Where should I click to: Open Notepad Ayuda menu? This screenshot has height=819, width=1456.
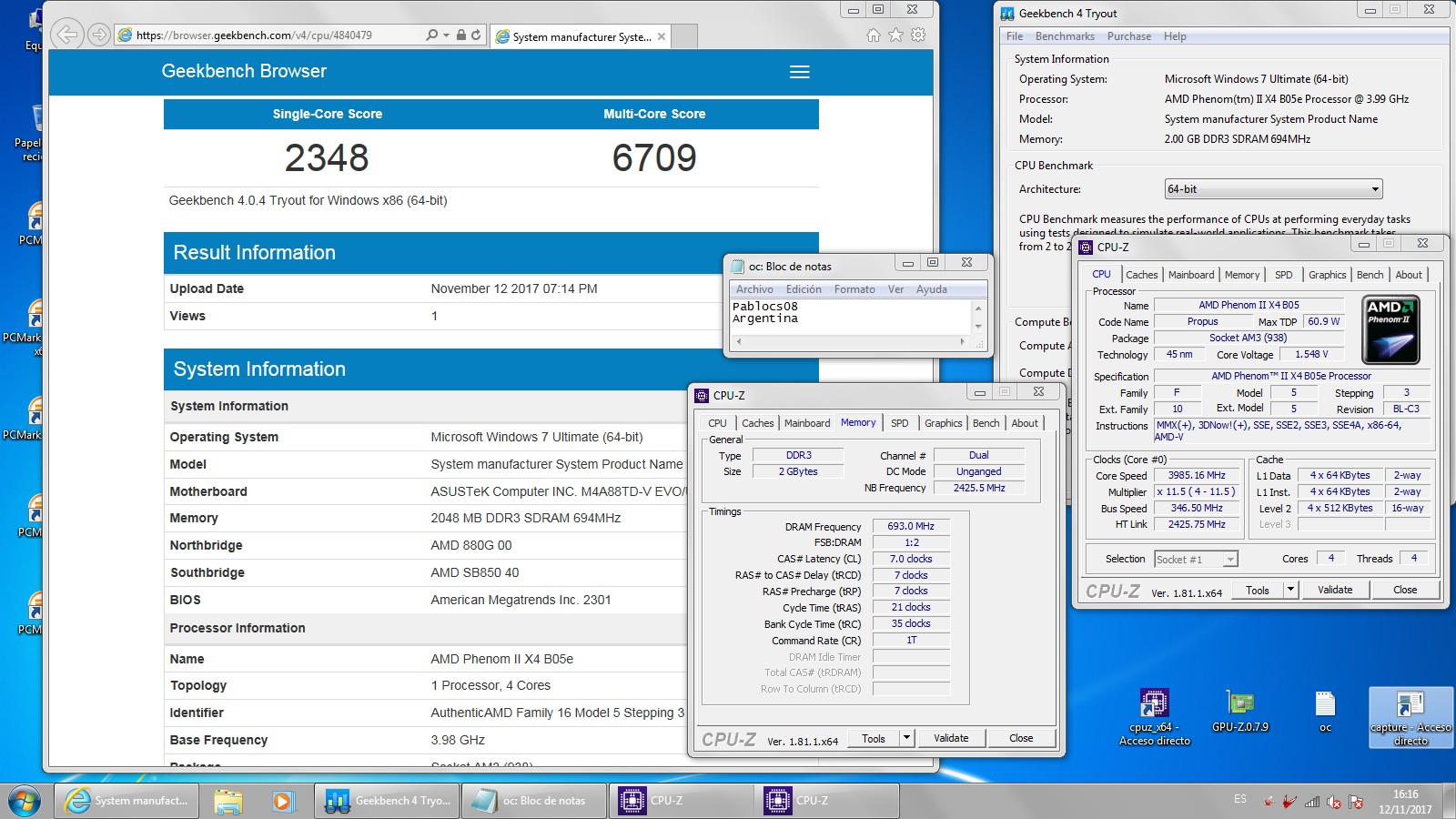pos(931,289)
